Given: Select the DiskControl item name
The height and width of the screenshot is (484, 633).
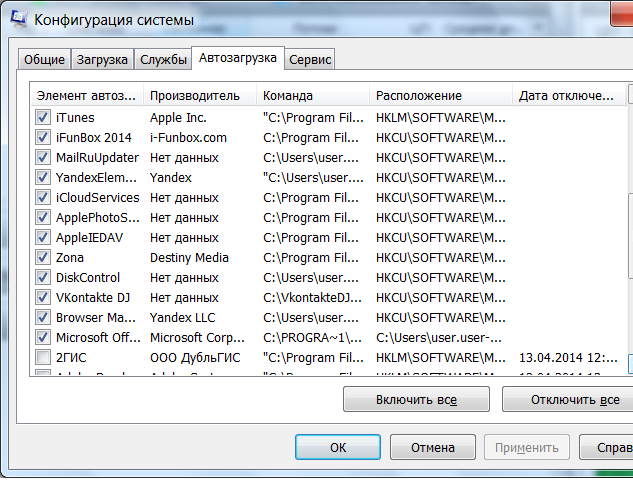Looking at the screenshot, I should [88, 278].
